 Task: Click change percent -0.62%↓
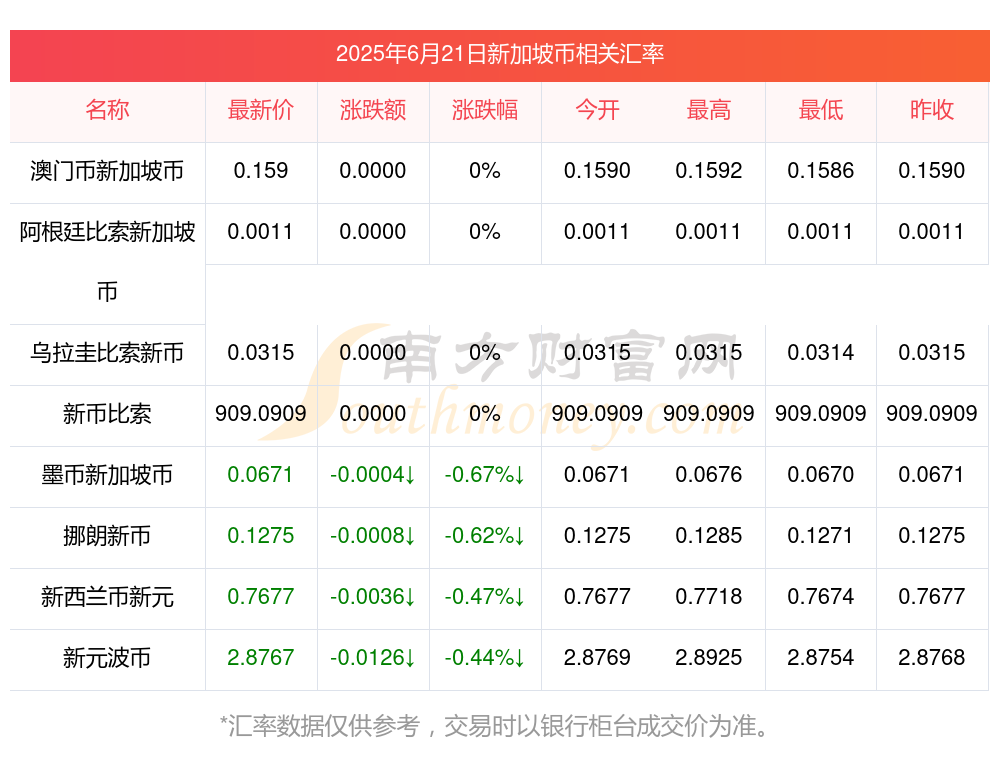pos(485,535)
